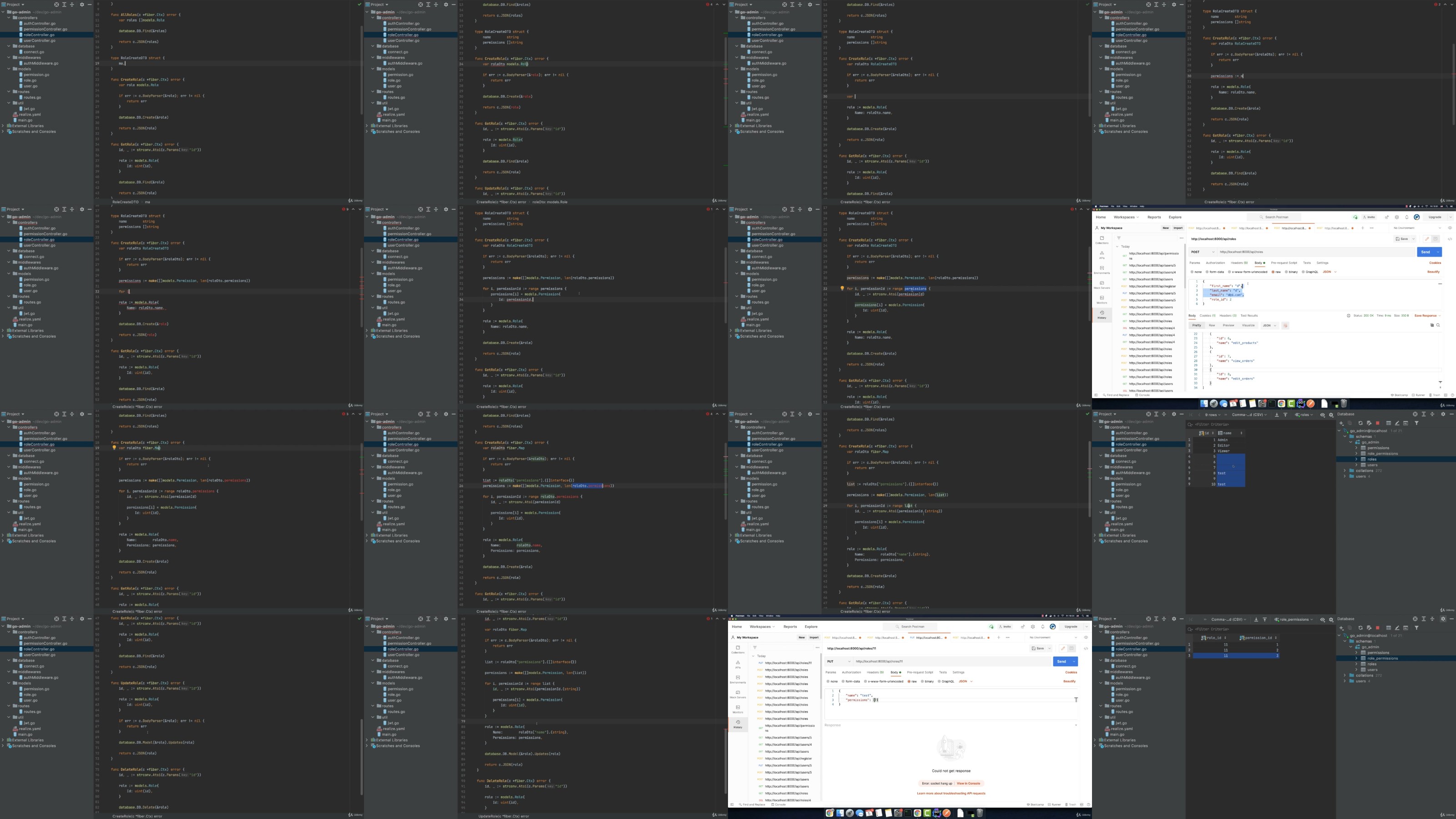Viewport: 1456px width, 819px height.
Task: Click 'Save Response' in Postman response header
Action: [x=1426, y=315]
